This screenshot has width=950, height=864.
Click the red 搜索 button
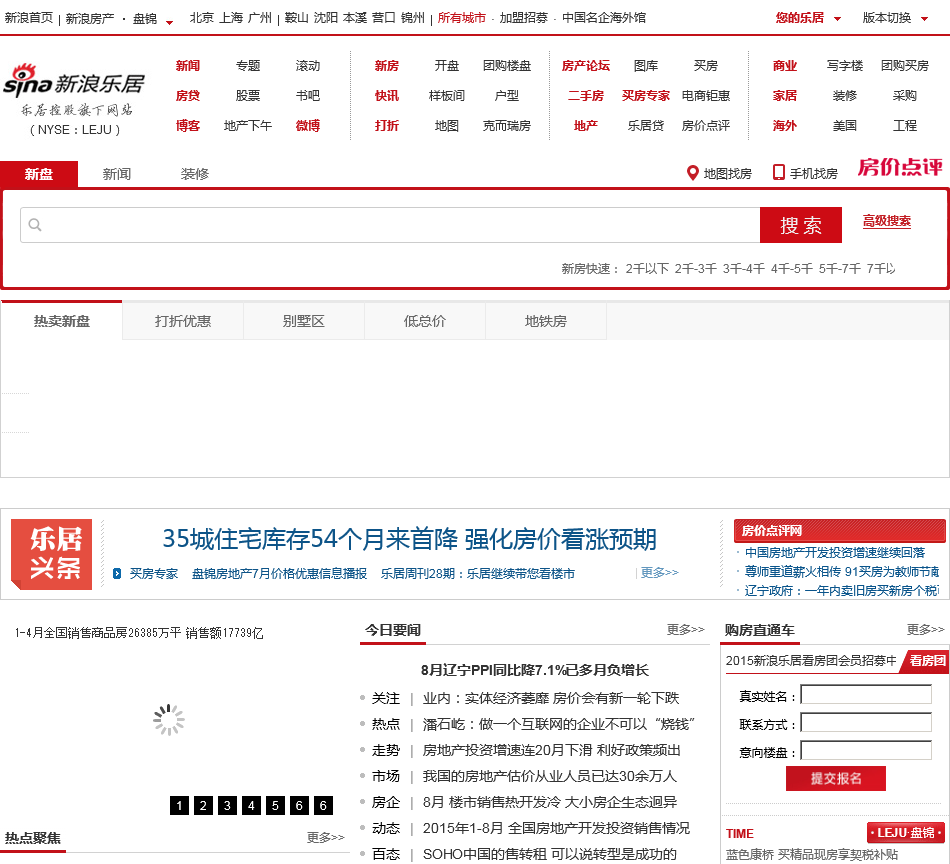(801, 225)
